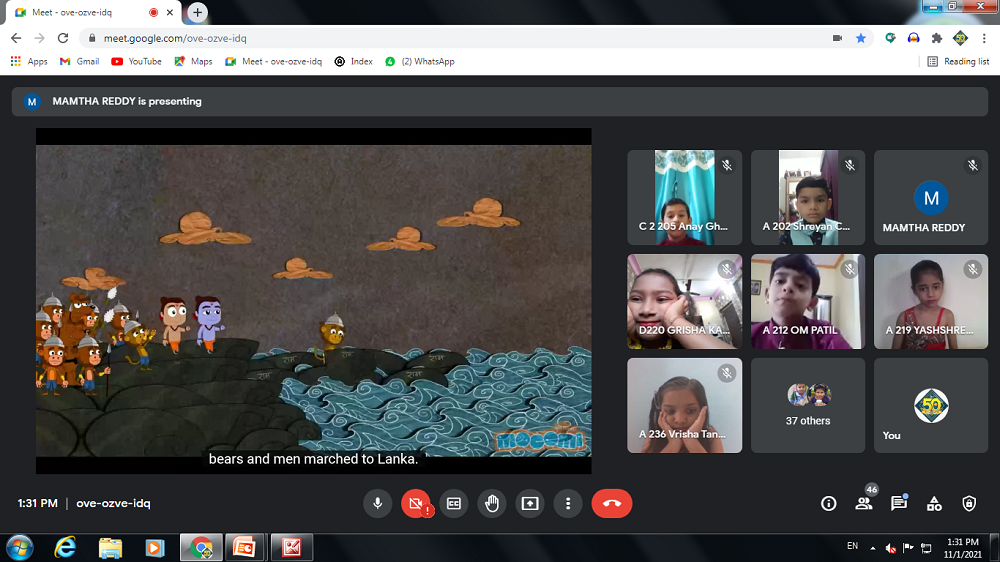Toggle closed captions
This screenshot has width=1000, height=562.
(454, 504)
